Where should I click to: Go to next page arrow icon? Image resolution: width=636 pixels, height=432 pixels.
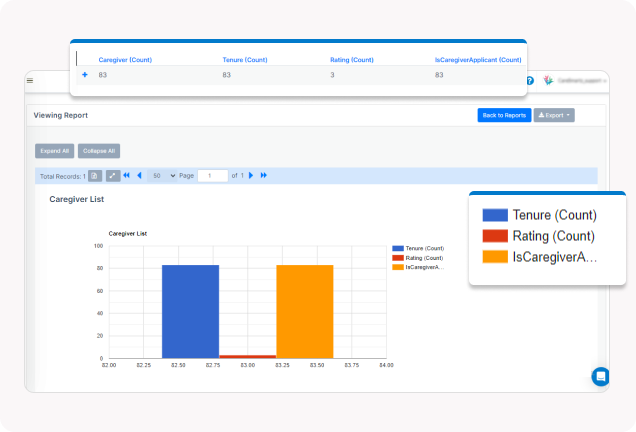(251, 175)
